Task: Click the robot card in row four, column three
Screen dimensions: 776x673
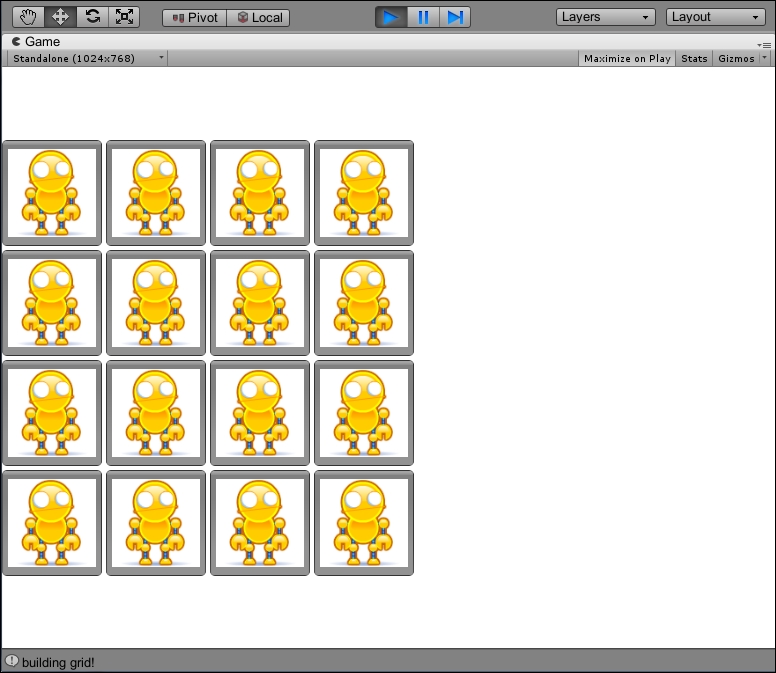Action: pos(260,523)
